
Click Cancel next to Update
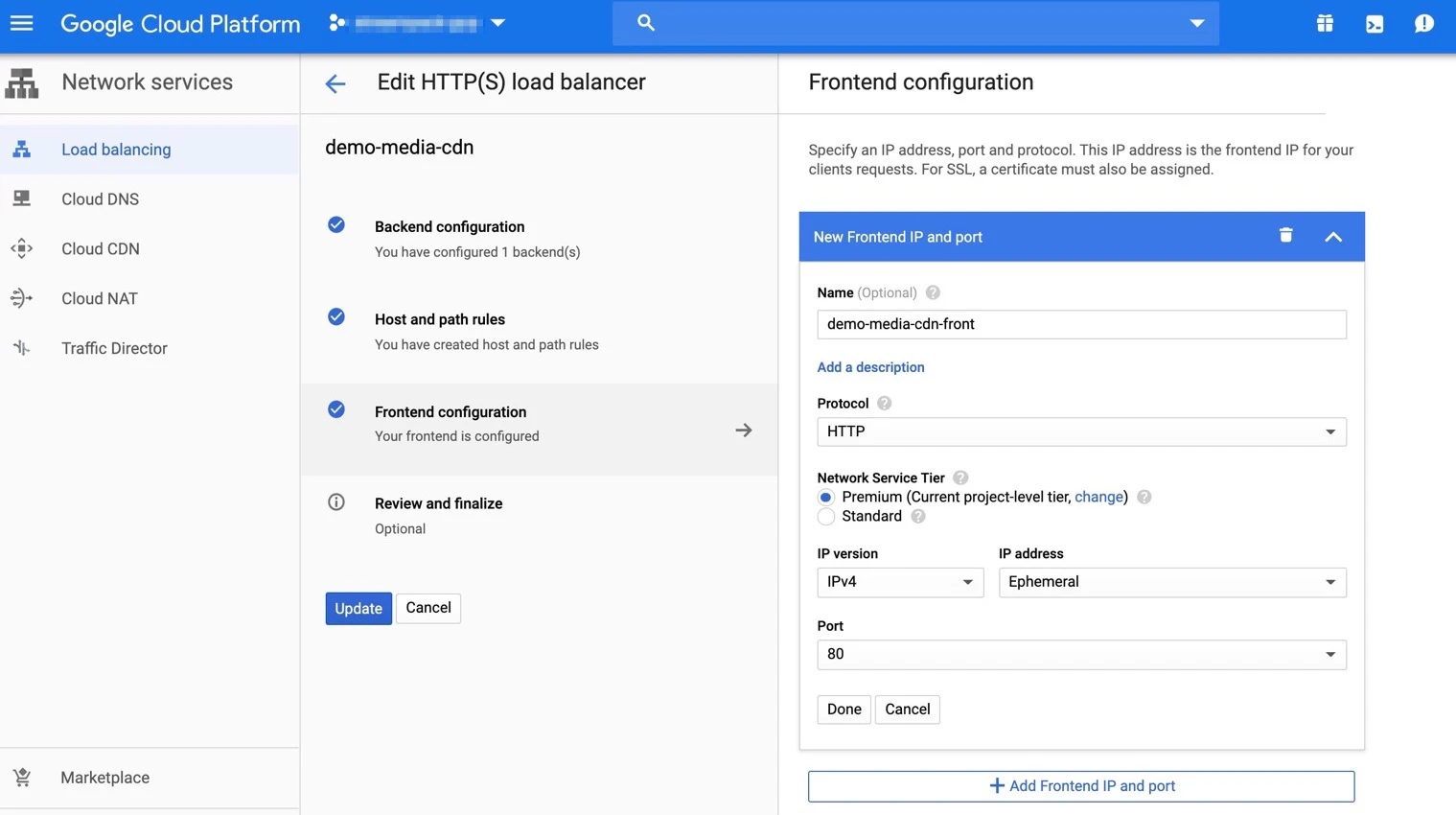click(428, 608)
